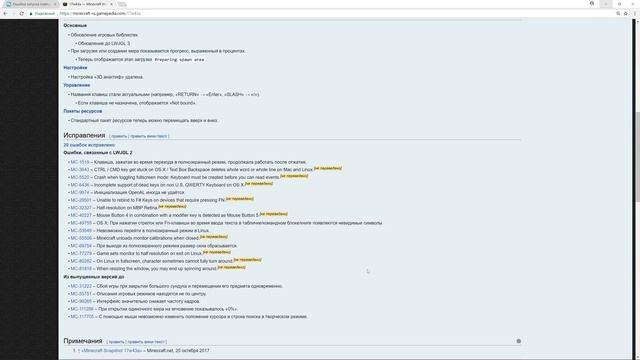The width and height of the screenshot is (640, 360).
Task: Click 'не переведено' tag after MC-81818 entry
Action: point(231,267)
